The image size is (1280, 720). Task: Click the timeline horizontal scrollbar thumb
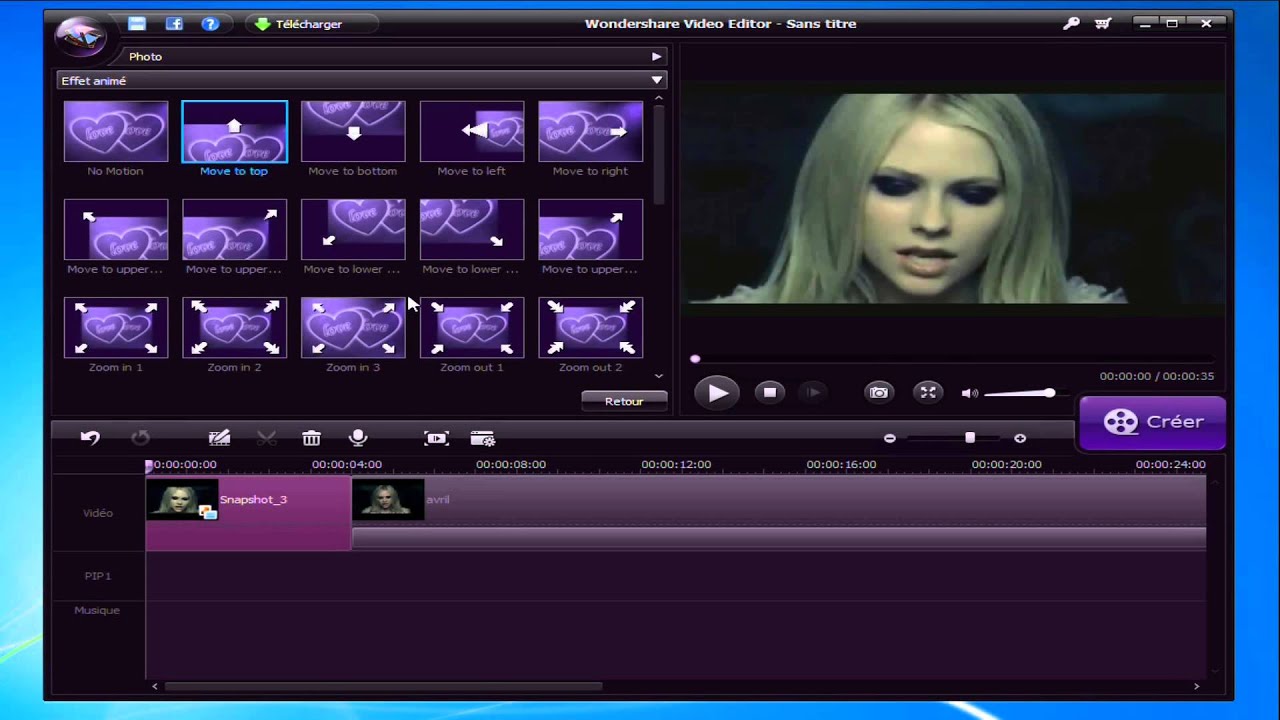(x=384, y=686)
